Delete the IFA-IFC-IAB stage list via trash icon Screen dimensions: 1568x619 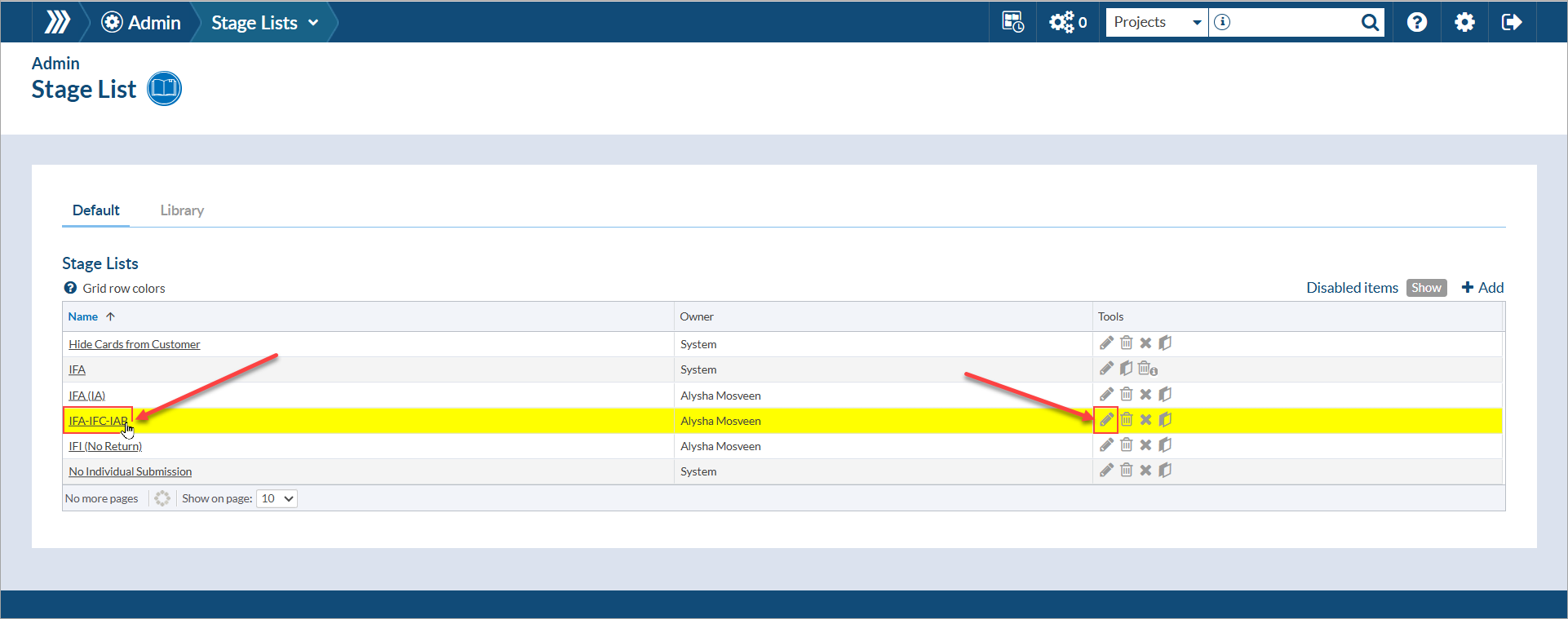1127,420
